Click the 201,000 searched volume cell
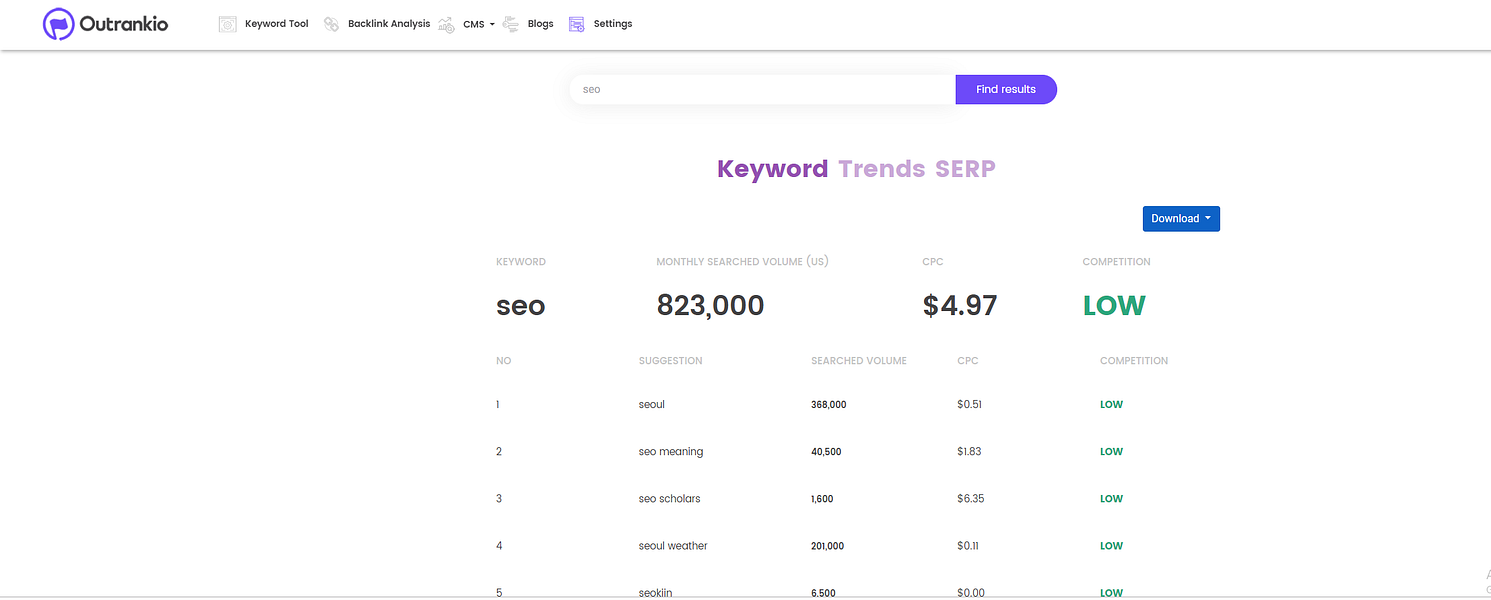 click(828, 546)
